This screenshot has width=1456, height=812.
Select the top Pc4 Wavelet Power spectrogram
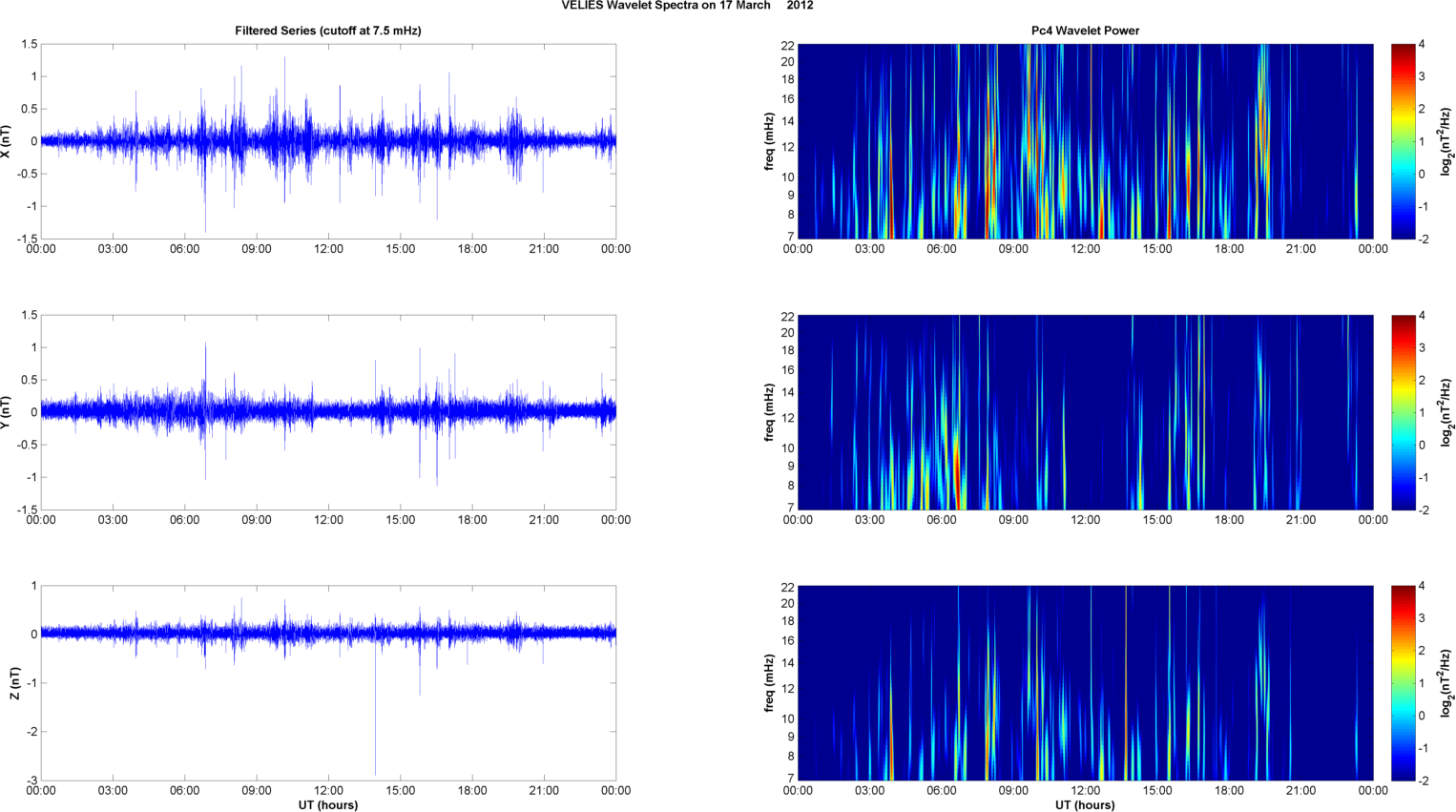tap(1085, 141)
